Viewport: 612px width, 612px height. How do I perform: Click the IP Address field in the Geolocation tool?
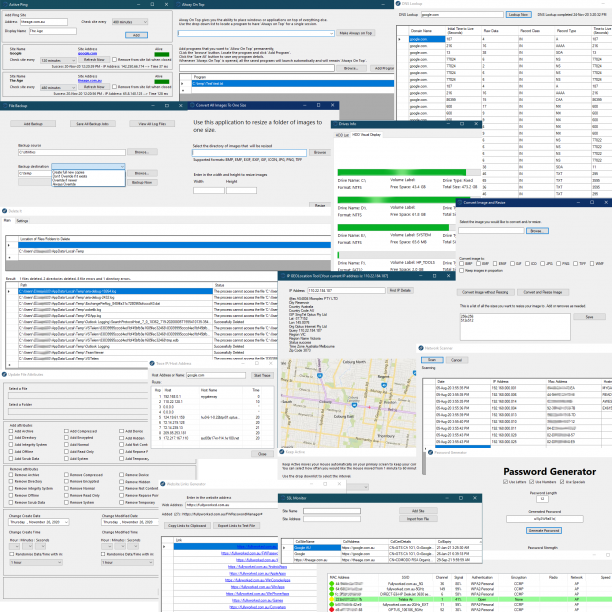click(346, 291)
